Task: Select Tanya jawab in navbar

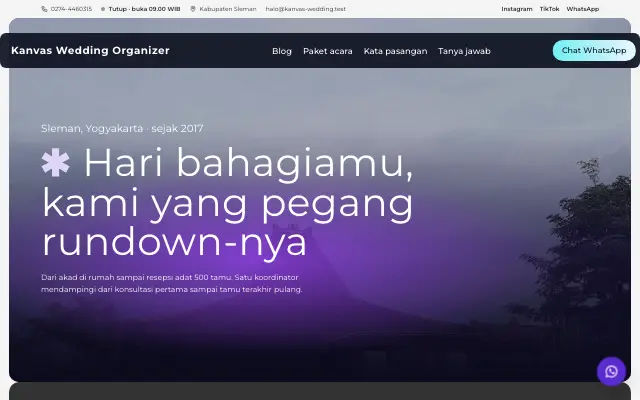Action: click(464, 51)
